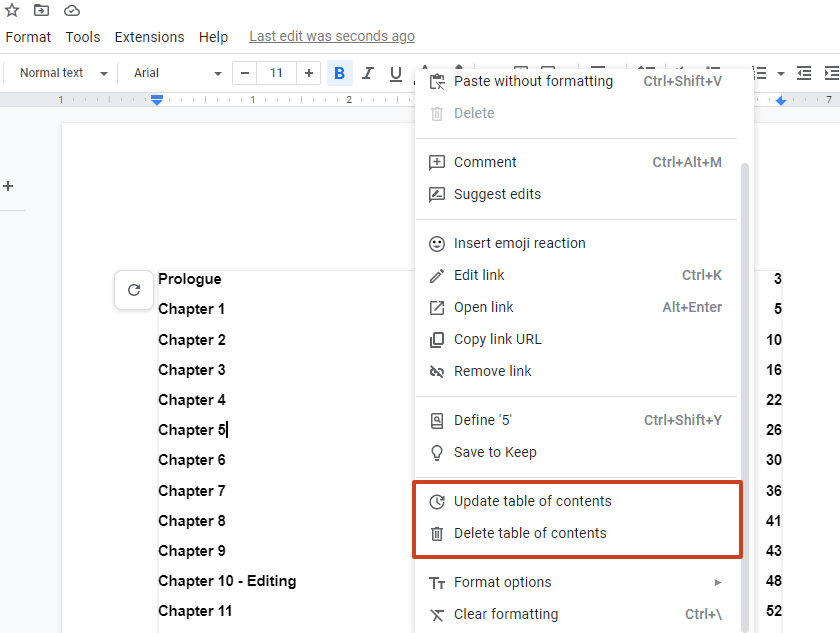The image size is (840, 633).
Task: Select the increase indent icon
Action: click(832, 72)
